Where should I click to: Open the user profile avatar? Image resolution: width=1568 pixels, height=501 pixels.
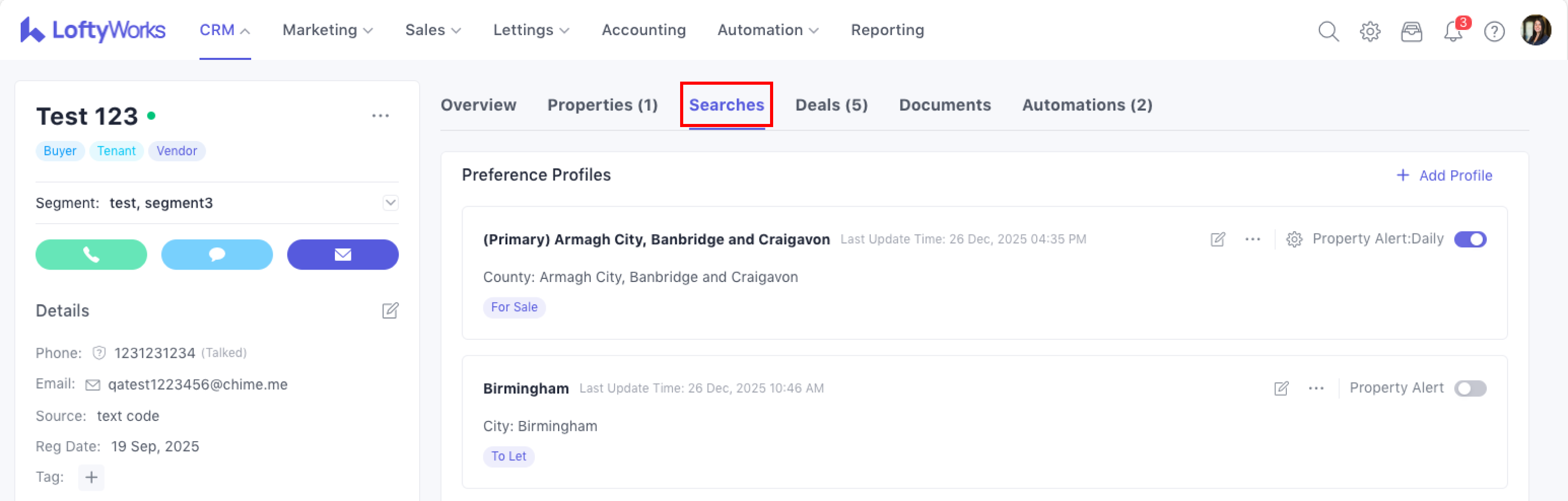pos(1535,30)
